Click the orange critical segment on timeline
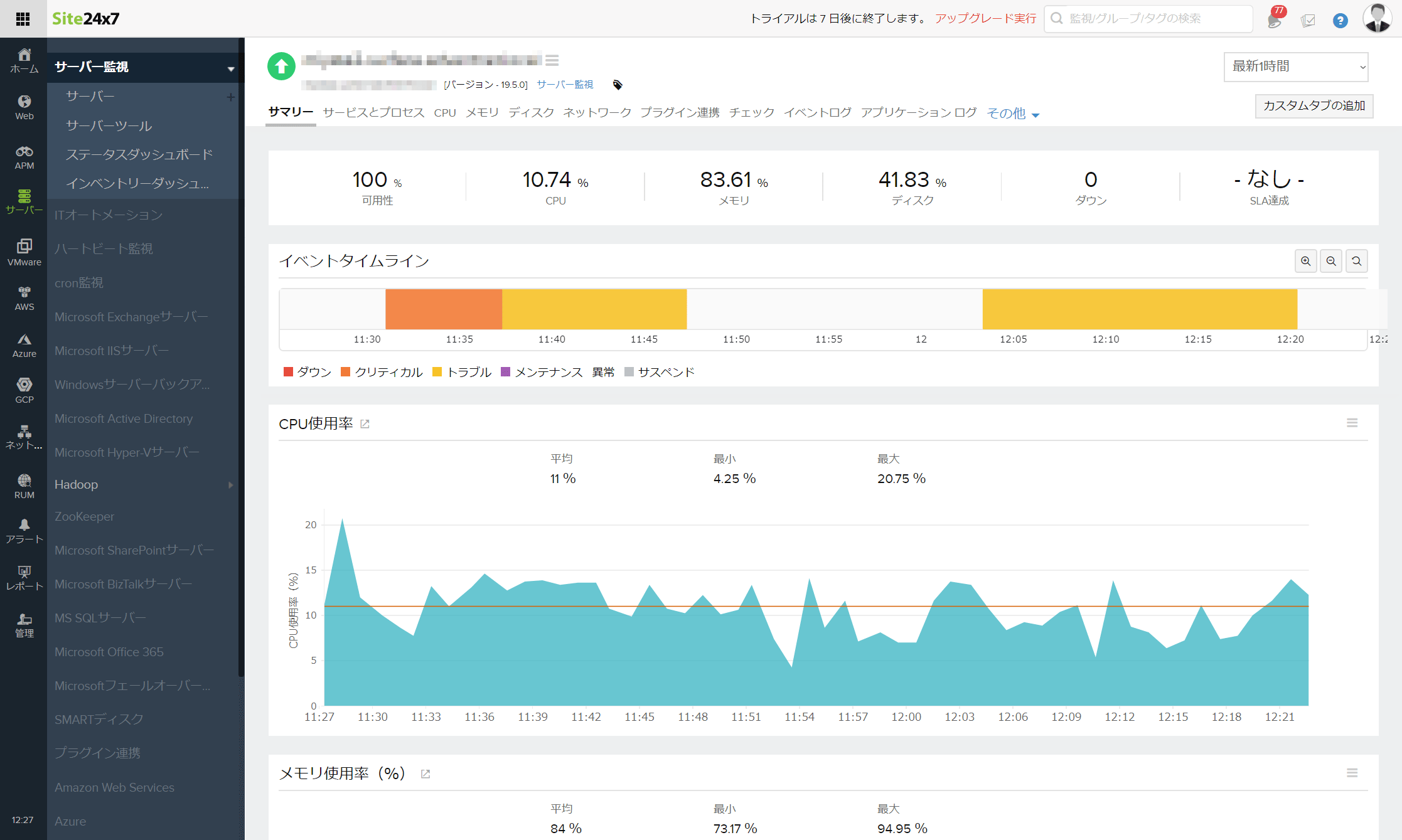Screen dimensions: 1402x840 (x=444, y=309)
